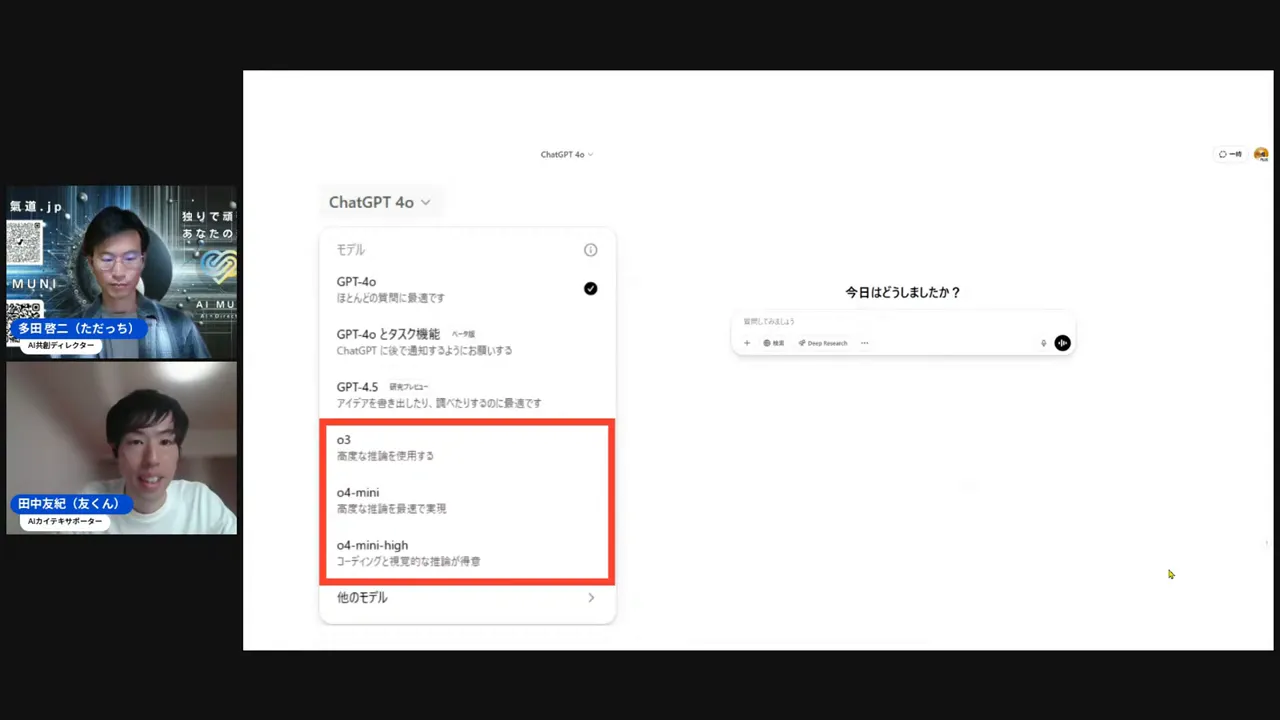Click the model info icon beside モデル
The height and width of the screenshot is (720, 1280).
pyautogui.click(x=590, y=250)
